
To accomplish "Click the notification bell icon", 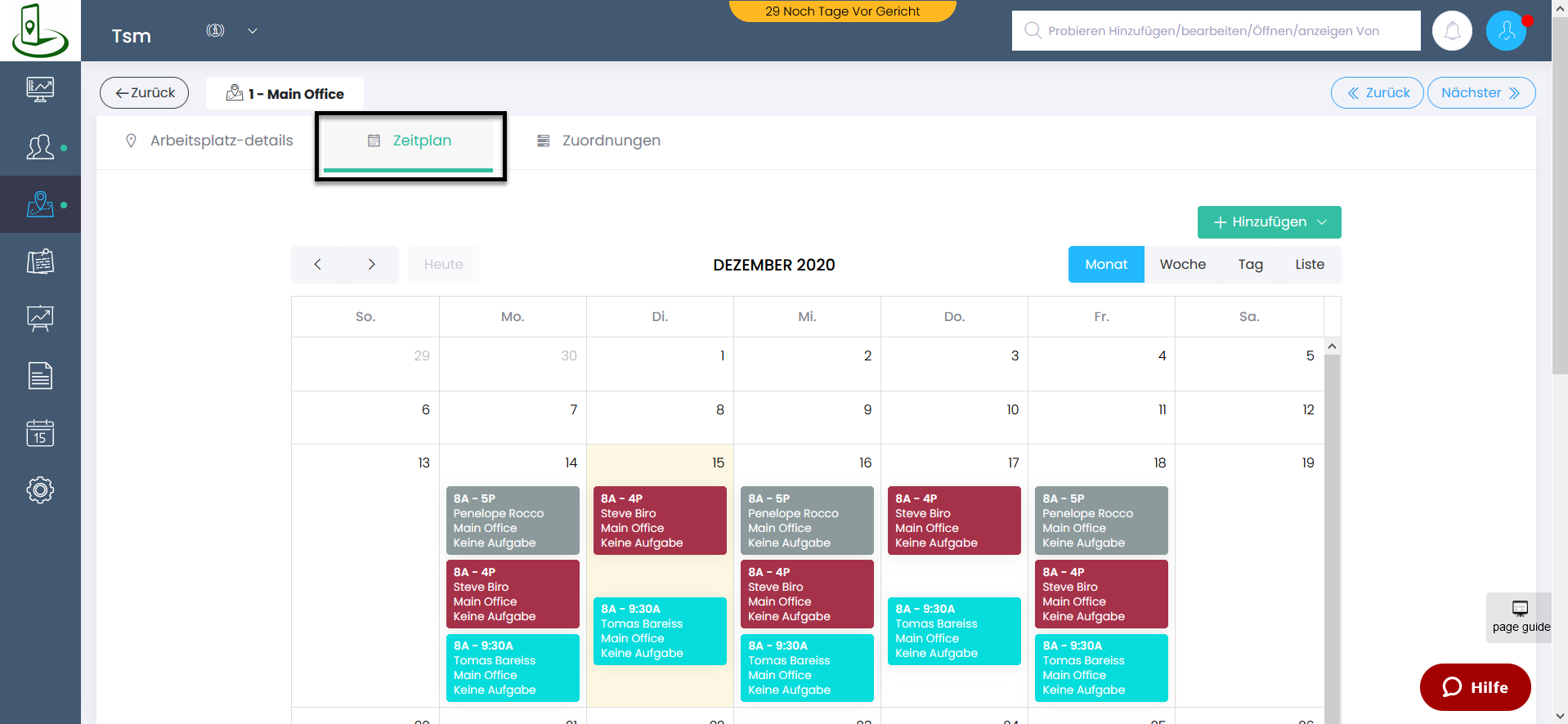I will 1452,31.
